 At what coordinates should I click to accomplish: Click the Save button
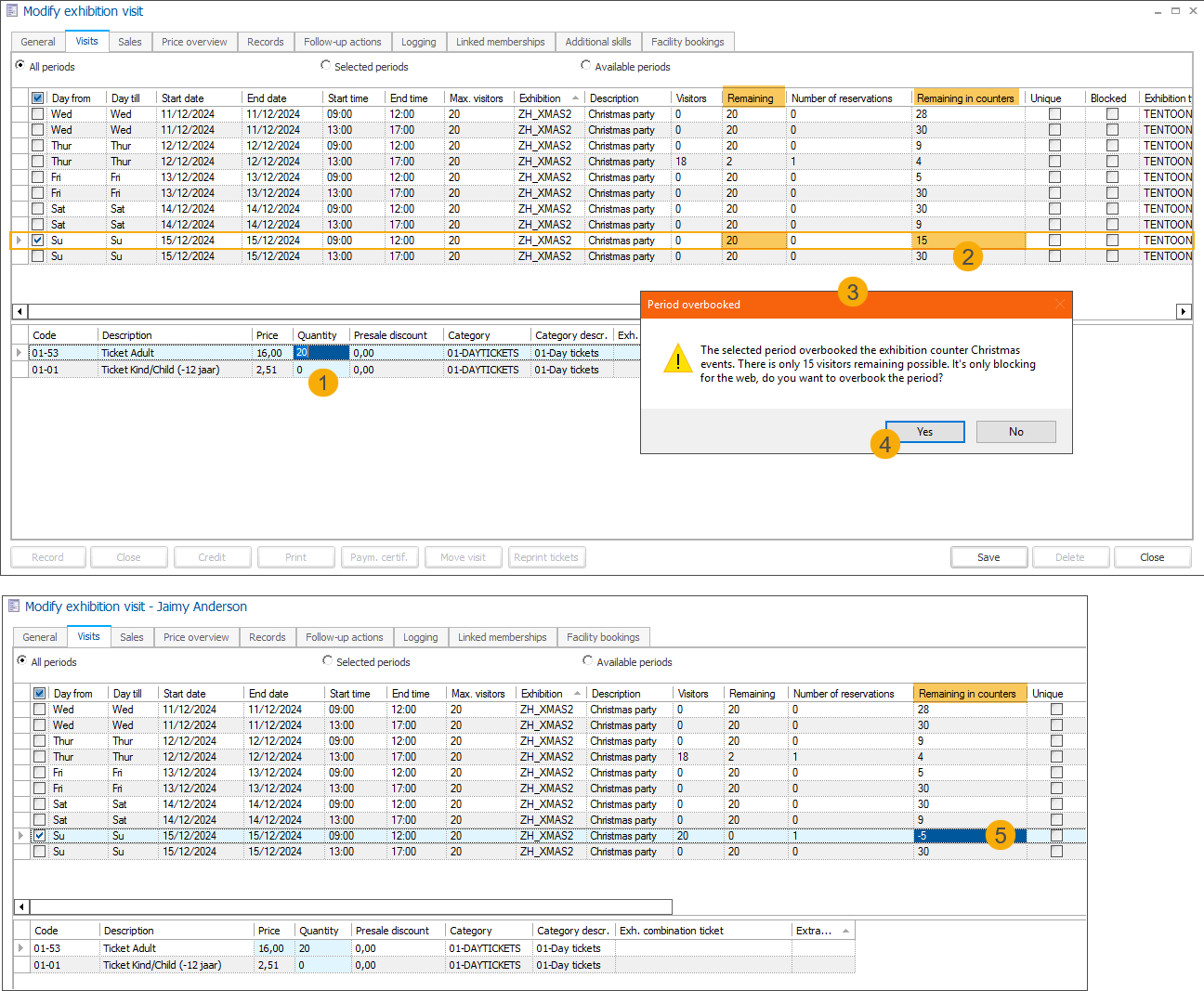pos(988,557)
